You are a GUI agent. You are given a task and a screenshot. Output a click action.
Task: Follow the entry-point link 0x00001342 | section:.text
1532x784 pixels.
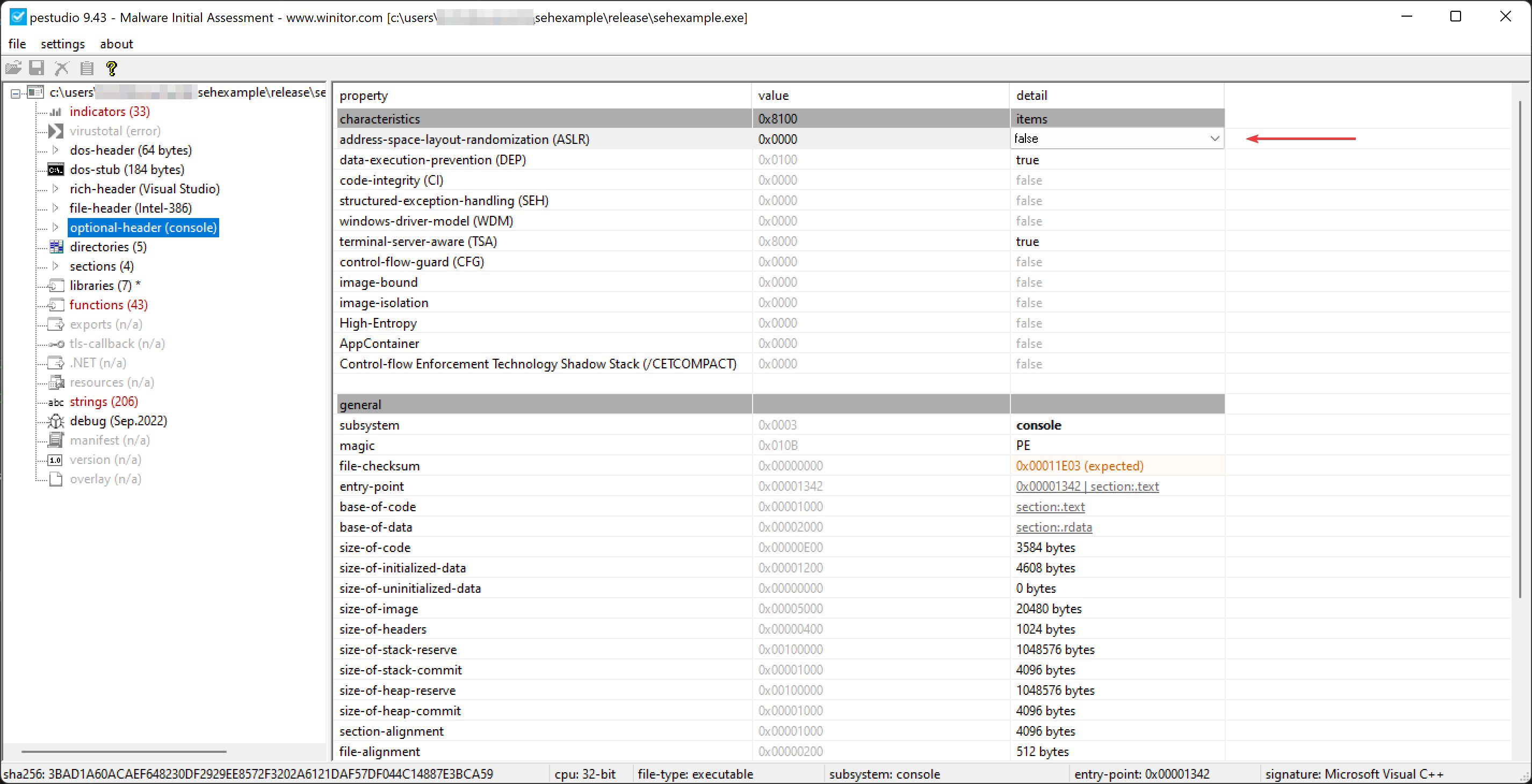[x=1088, y=486]
